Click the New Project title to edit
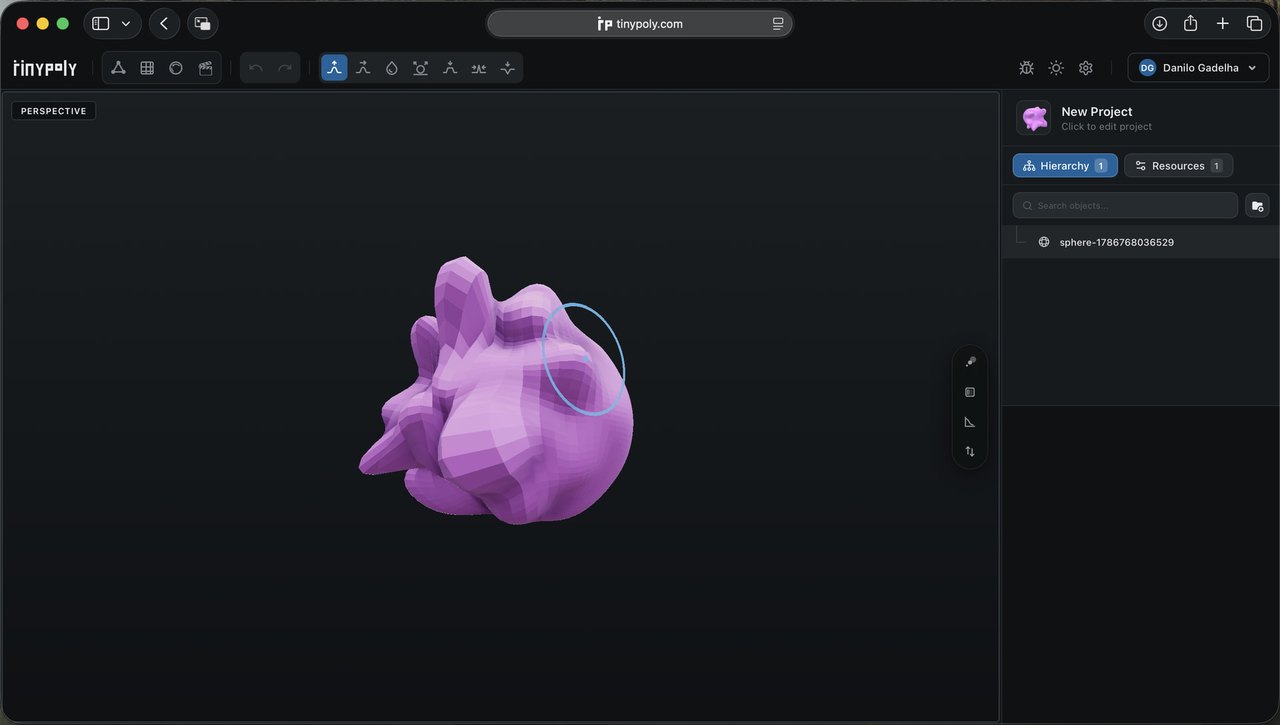The width and height of the screenshot is (1280, 725). [x=1097, y=112]
